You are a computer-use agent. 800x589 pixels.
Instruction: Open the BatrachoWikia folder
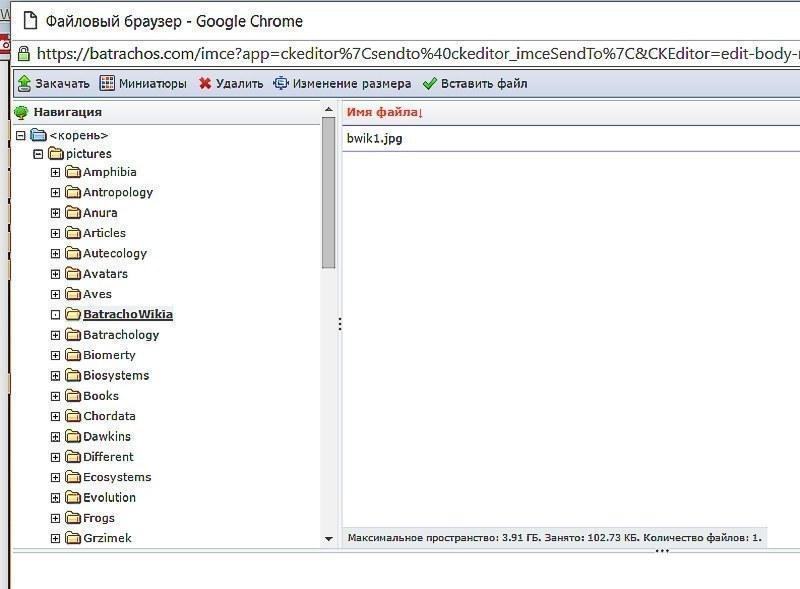tap(128, 314)
